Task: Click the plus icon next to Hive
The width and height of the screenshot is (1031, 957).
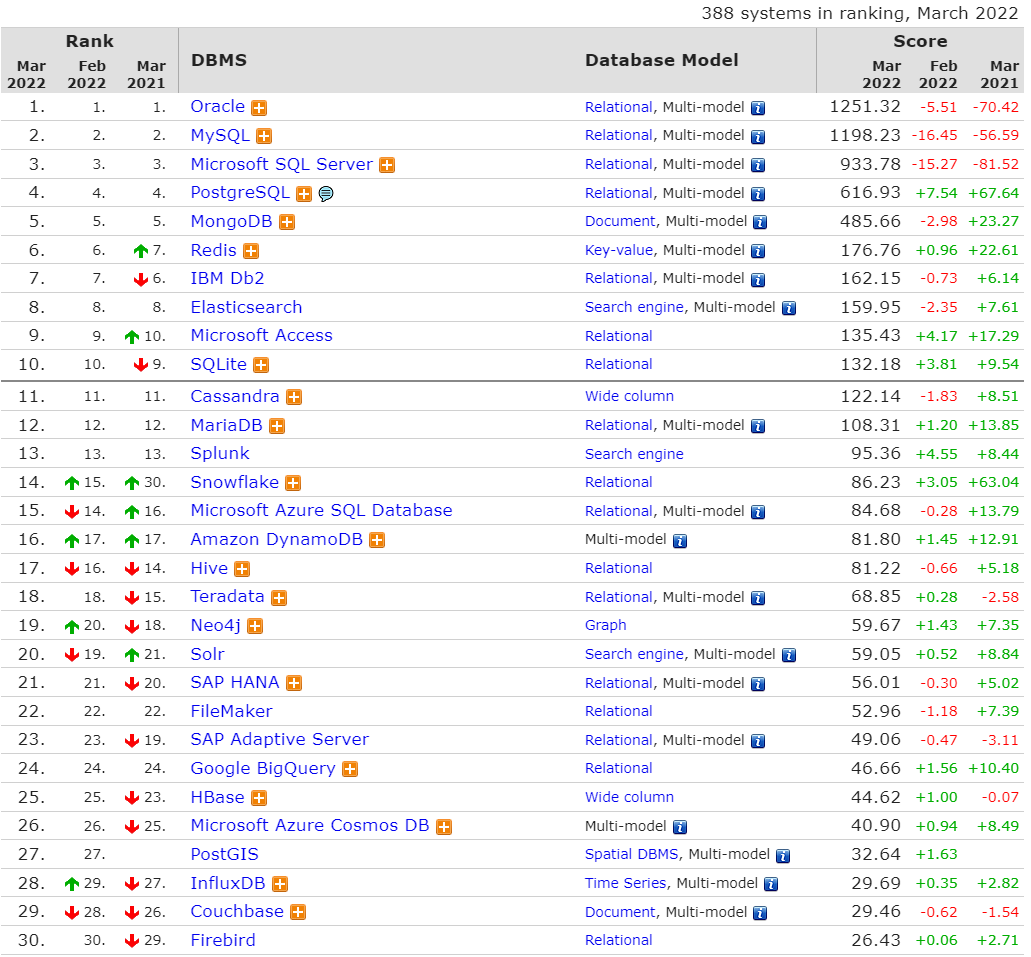Action: coord(242,569)
